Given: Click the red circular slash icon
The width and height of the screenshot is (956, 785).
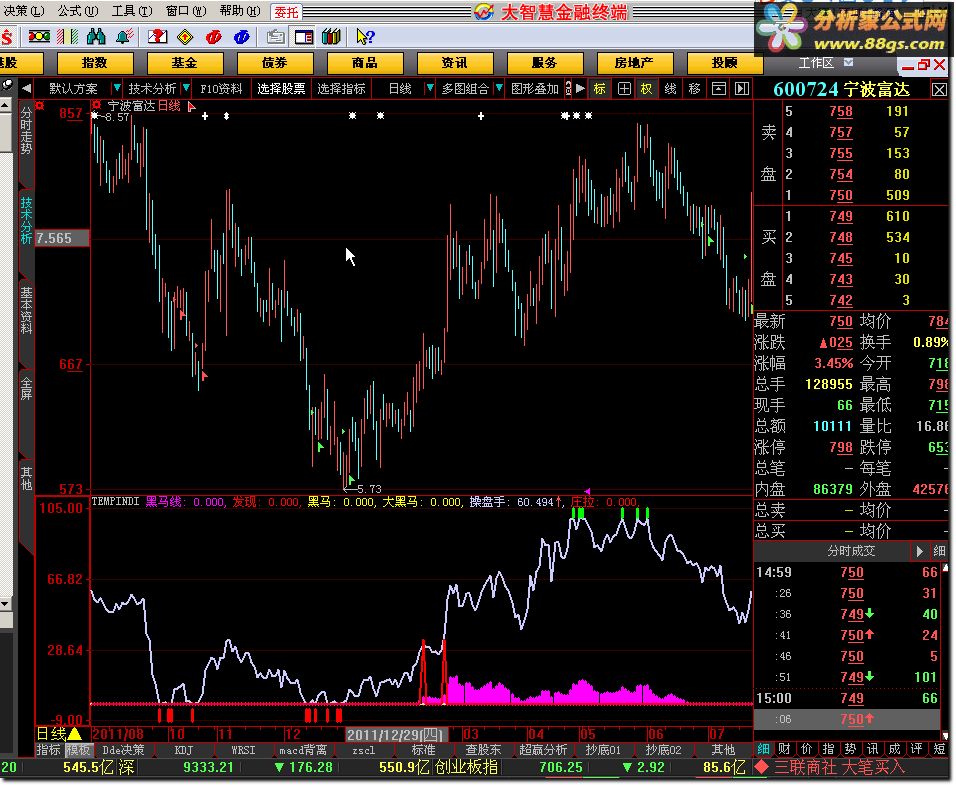Looking at the screenshot, I should point(213,37).
